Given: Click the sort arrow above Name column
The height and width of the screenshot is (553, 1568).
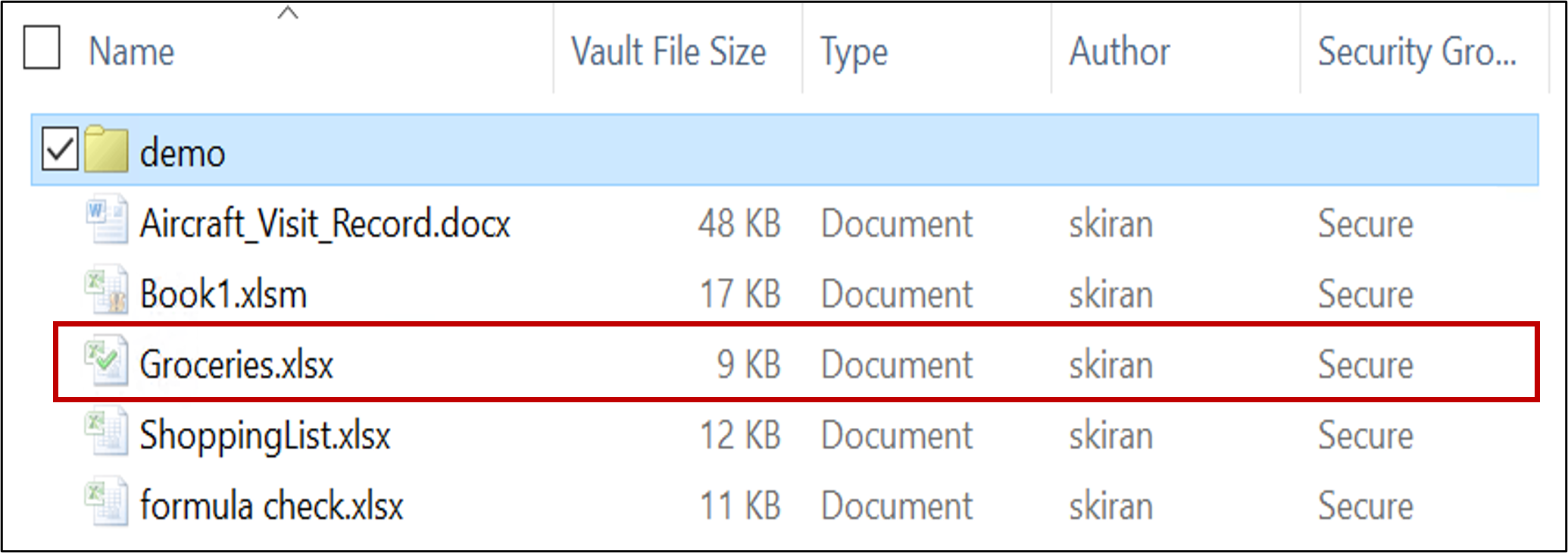Looking at the screenshot, I should tap(288, 13).
